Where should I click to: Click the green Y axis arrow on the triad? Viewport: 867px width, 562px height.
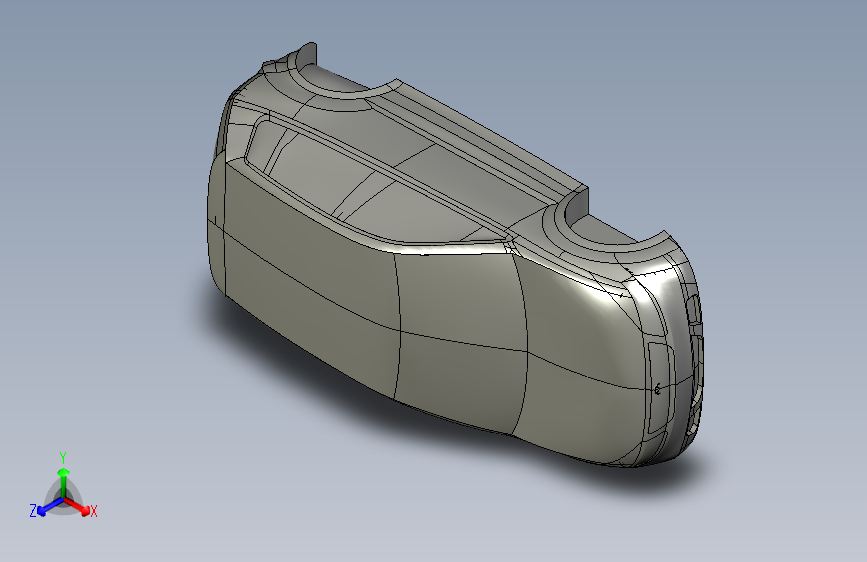[64, 482]
